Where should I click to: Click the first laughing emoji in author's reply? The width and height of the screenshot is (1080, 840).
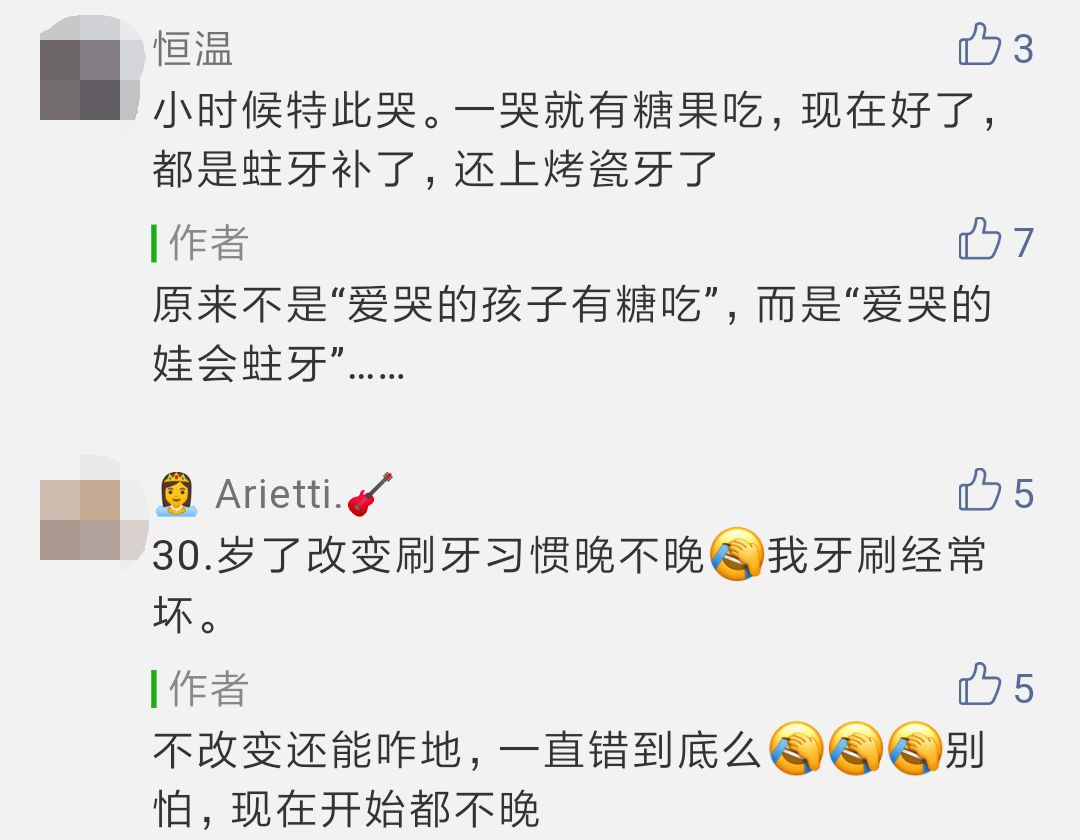[x=796, y=748]
